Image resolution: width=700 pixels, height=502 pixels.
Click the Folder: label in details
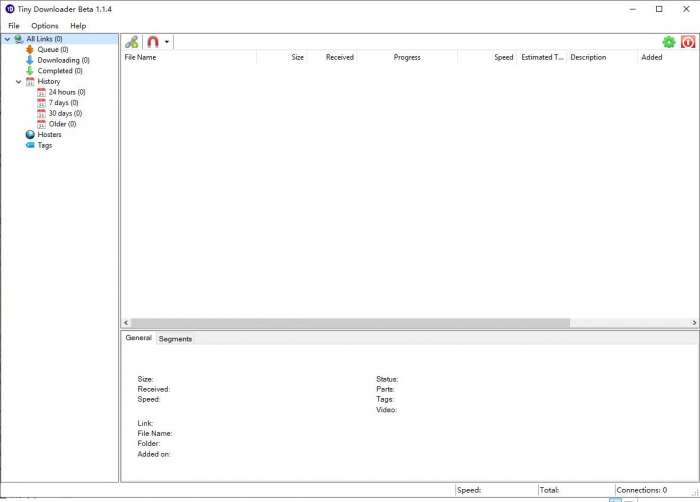(149, 443)
